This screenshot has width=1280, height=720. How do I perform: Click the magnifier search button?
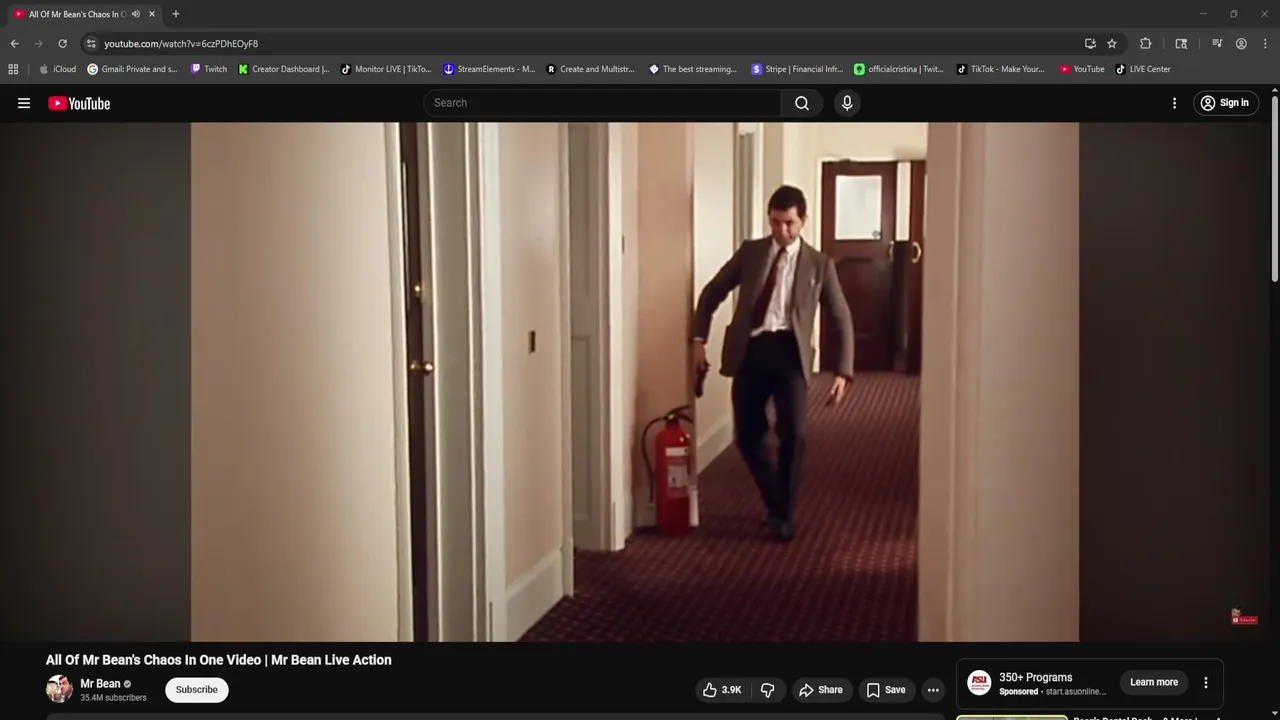coord(802,103)
